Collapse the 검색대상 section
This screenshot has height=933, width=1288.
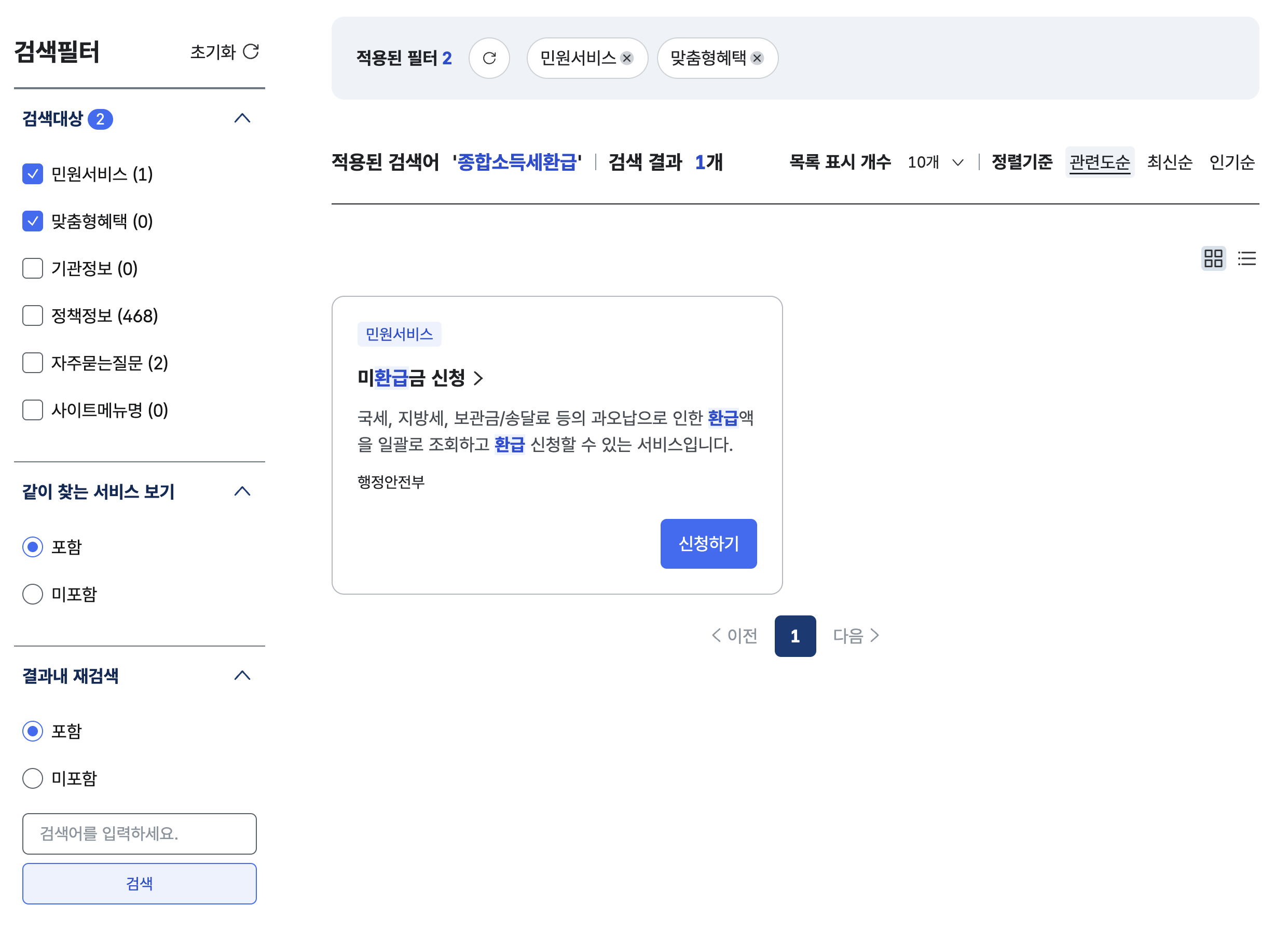point(242,118)
